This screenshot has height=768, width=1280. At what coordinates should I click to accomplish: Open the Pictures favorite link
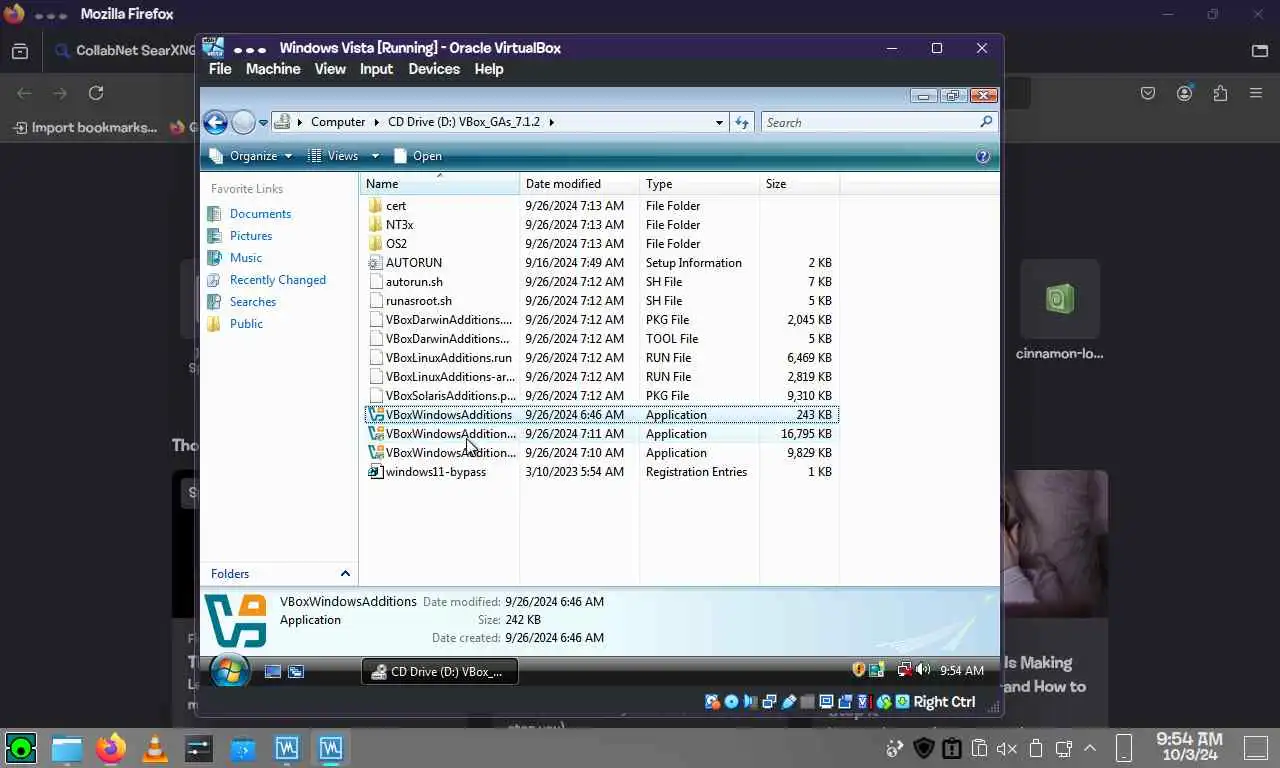pos(251,236)
